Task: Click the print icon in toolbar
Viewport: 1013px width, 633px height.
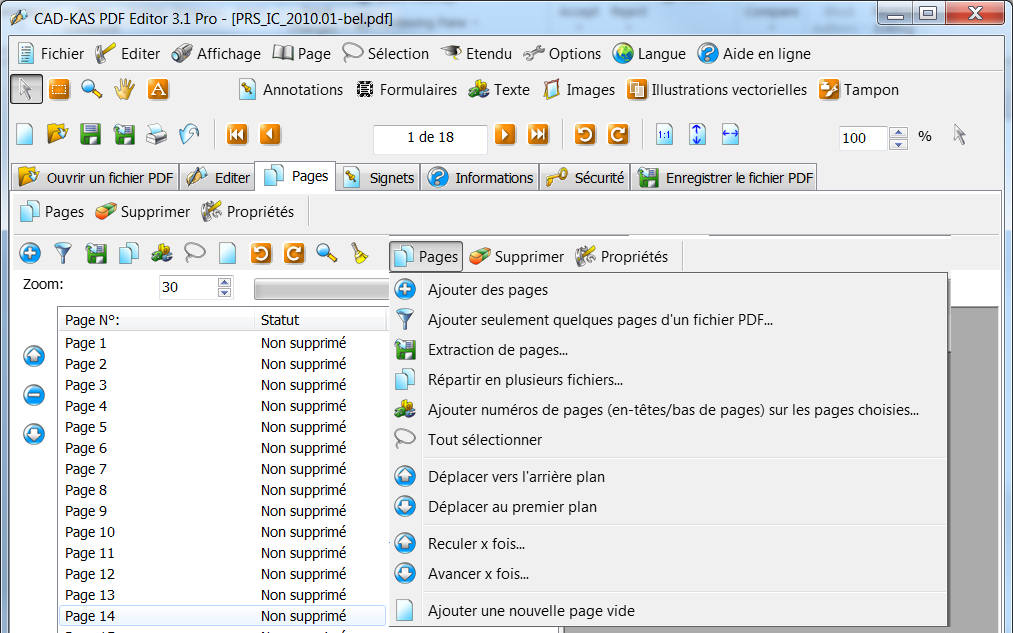Action: pos(156,134)
